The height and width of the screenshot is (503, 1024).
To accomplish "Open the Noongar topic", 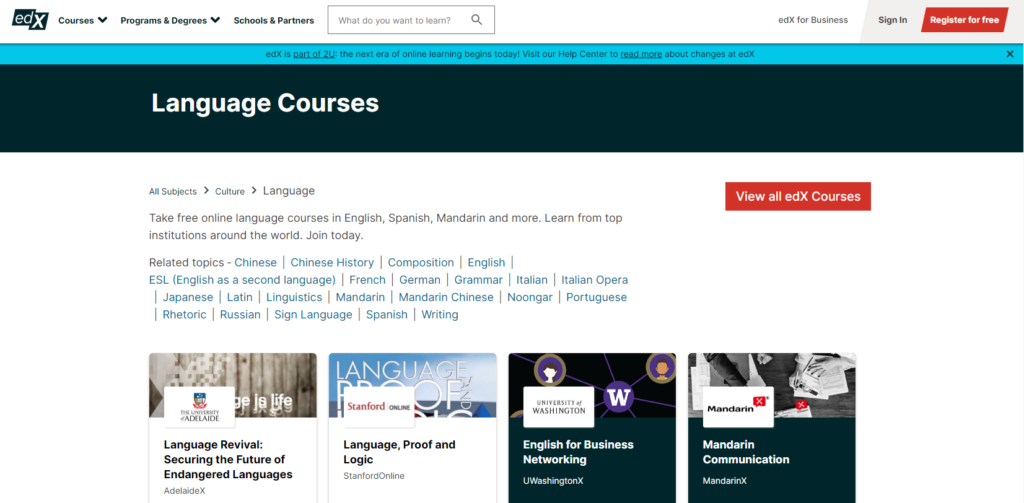I will (530, 297).
